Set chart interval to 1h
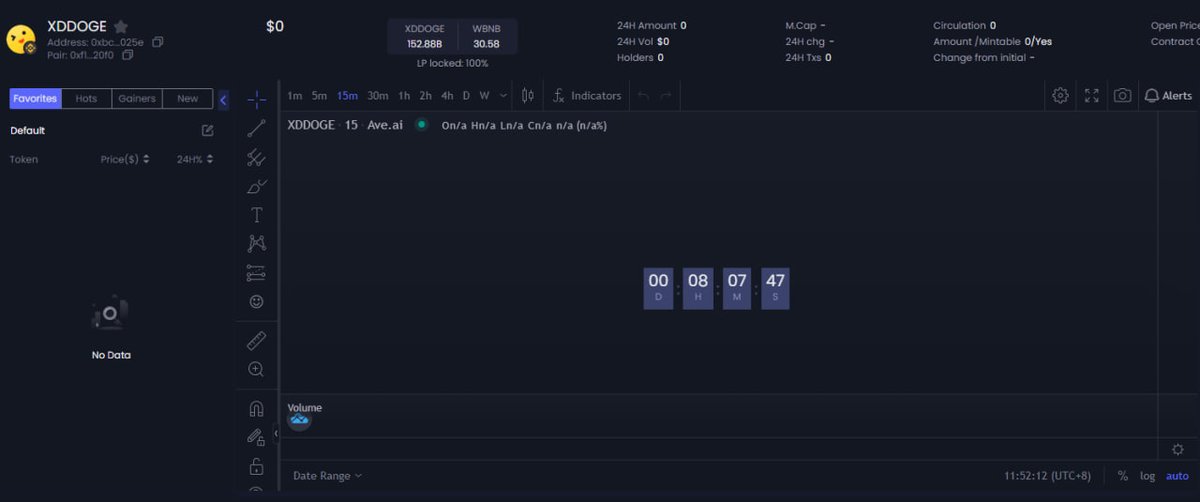Image resolution: width=1200 pixels, height=502 pixels. coord(404,95)
